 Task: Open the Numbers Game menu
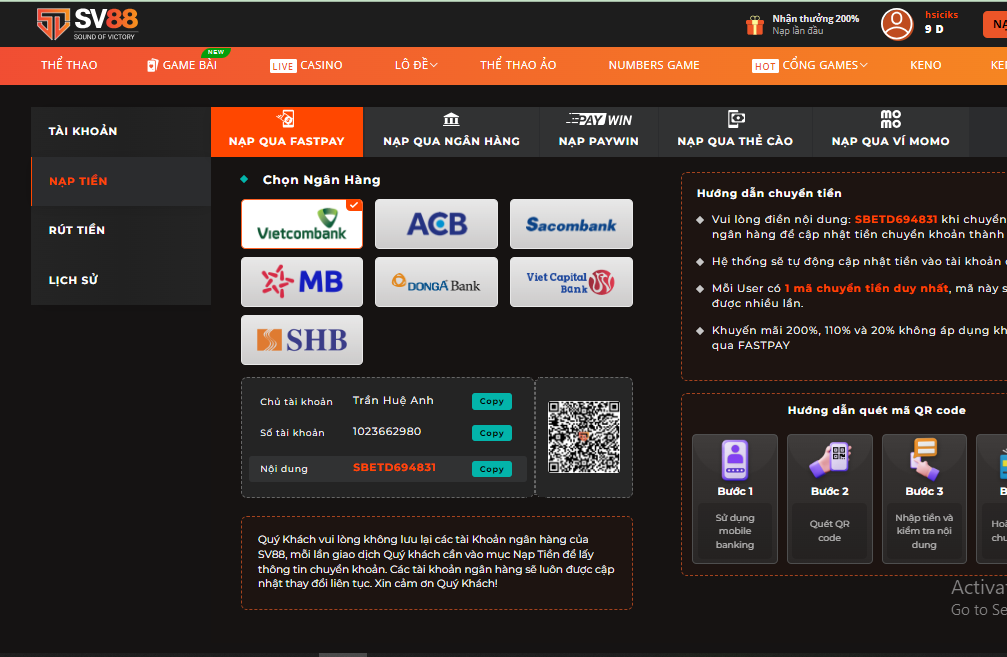click(x=654, y=65)
